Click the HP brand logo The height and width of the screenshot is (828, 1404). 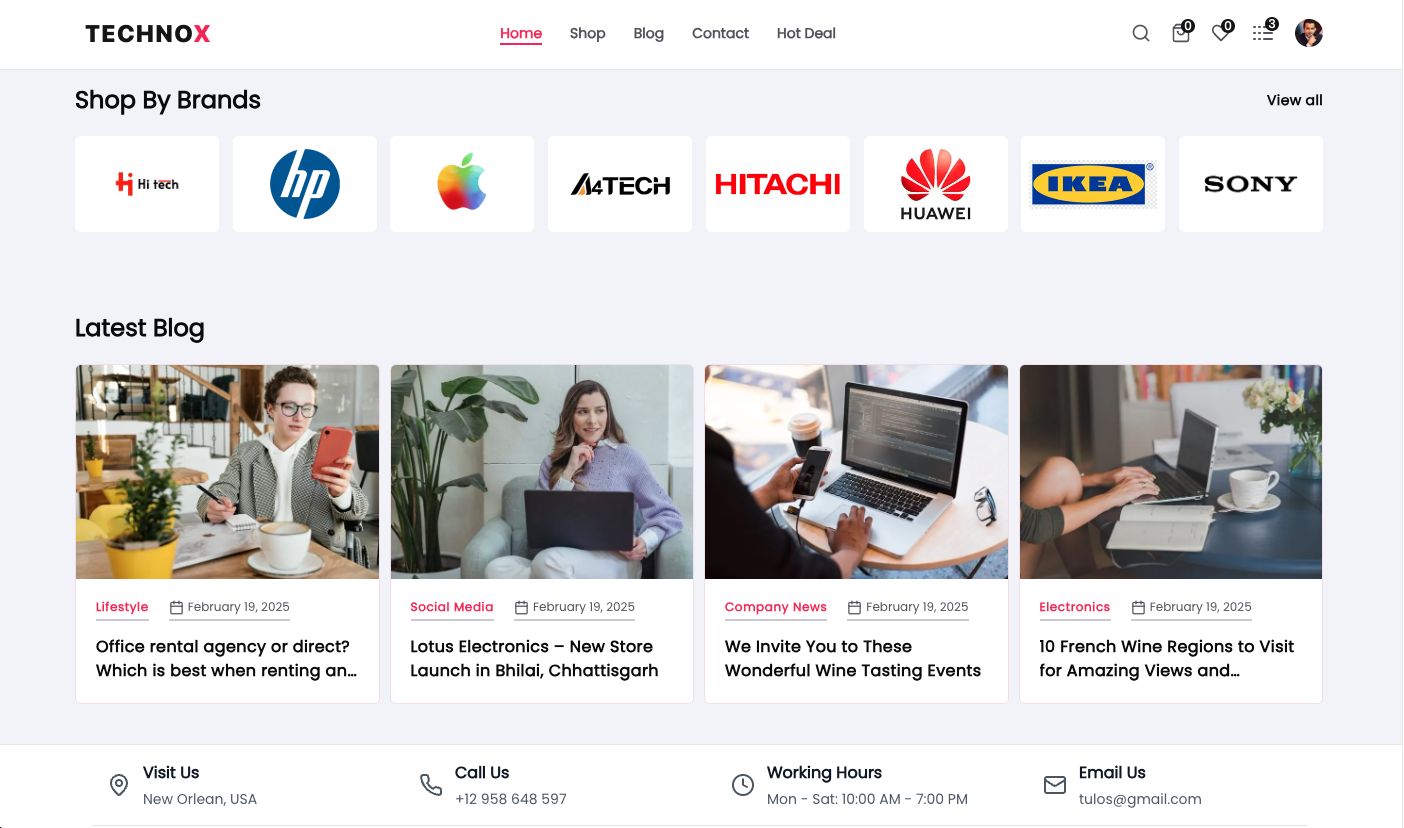(x=305, y=184)
